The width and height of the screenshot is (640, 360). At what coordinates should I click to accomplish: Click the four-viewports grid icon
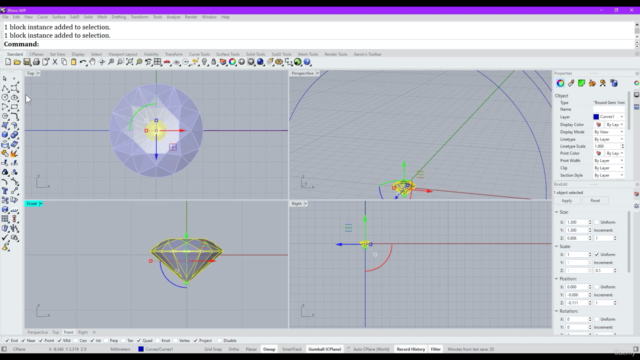coord(158,62)
